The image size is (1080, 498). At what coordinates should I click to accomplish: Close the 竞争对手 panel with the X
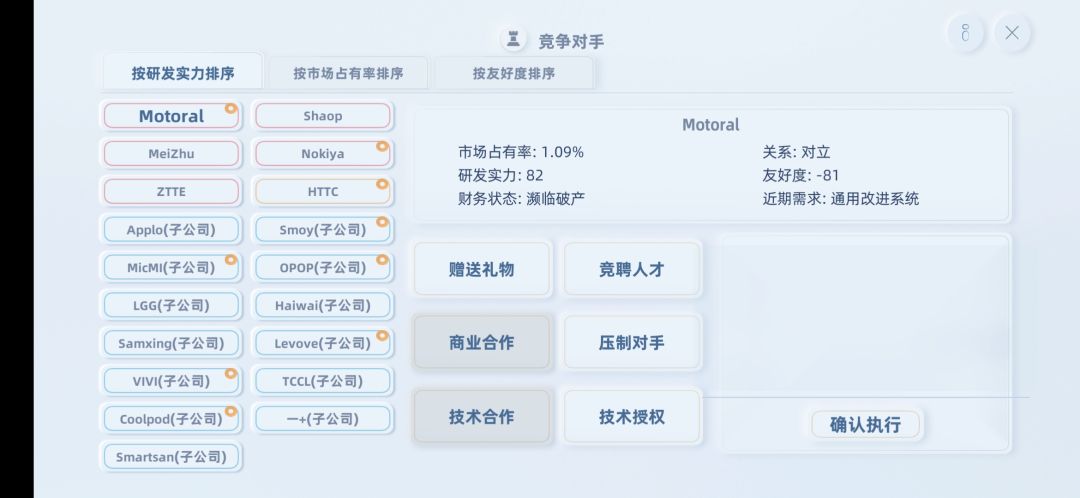[x=1012, y=33]
